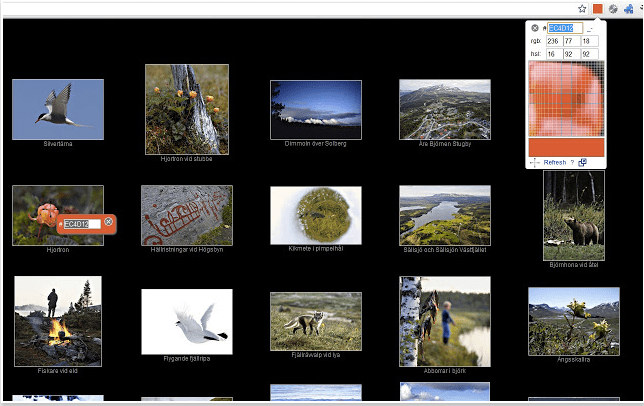The width and height of the screenshot is (644, 406).
Task: Click the 'Sälsjö och Sälsjön Västfjället' caption
Action: 445,250
